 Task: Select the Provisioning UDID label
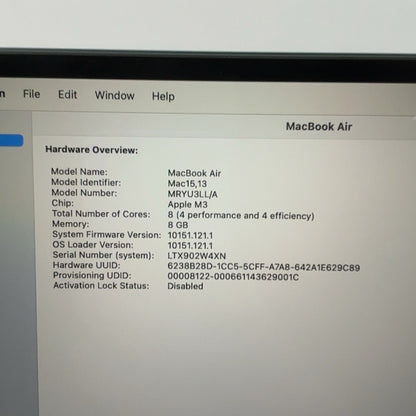(x=92, y=275)
